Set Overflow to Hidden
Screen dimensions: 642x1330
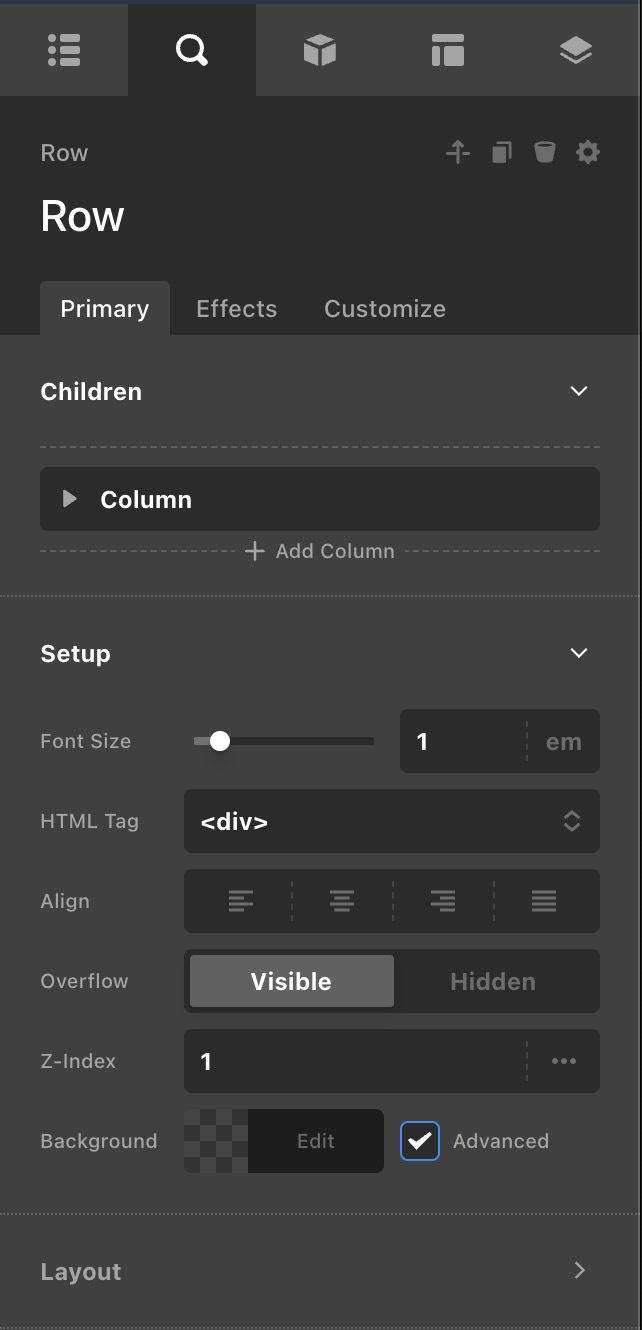coord(493,981)
